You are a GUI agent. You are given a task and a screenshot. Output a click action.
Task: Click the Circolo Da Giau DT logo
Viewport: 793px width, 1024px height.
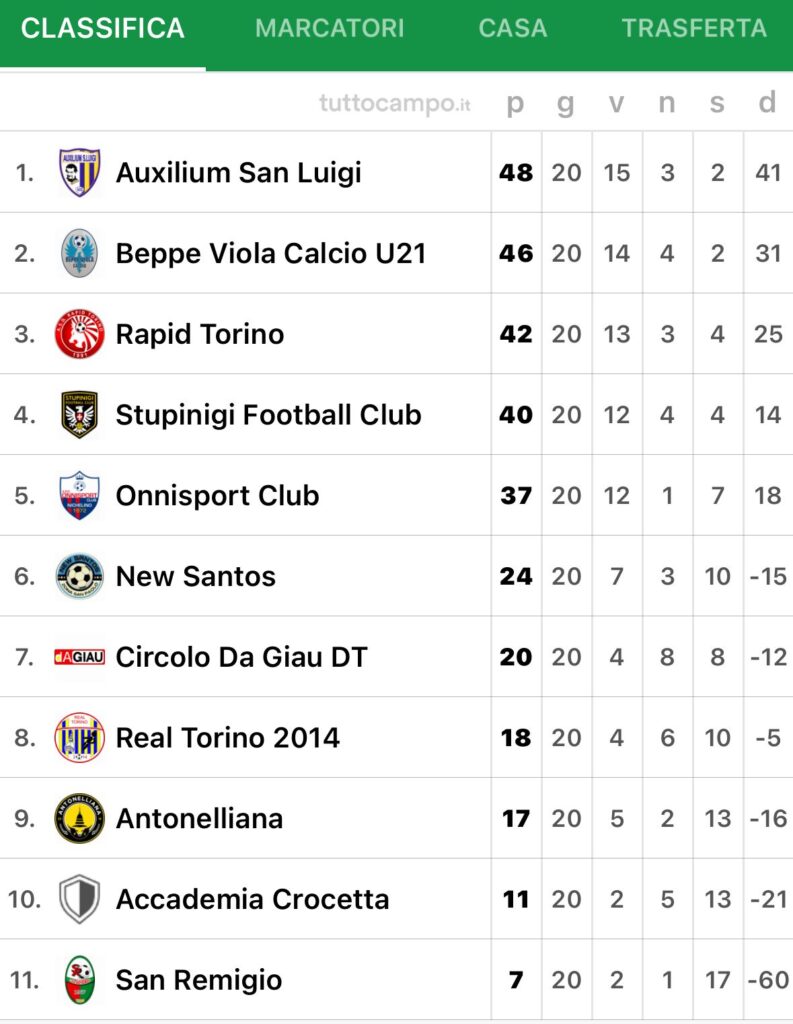pos(79,657)
